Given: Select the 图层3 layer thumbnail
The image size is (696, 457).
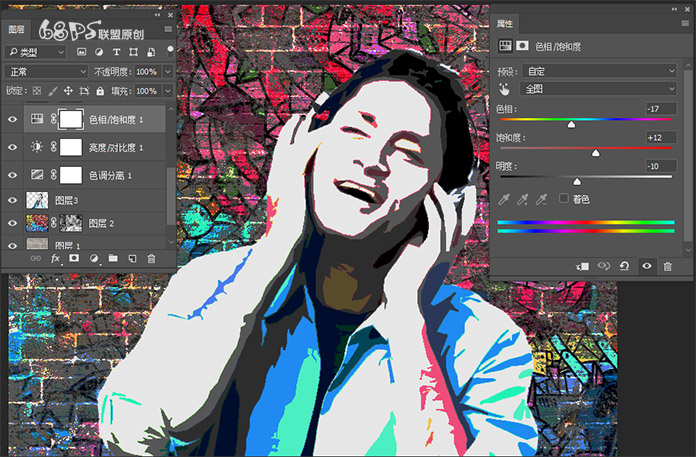Looking at the screenshot, I should pyautogui.click(x=37, y=200).
